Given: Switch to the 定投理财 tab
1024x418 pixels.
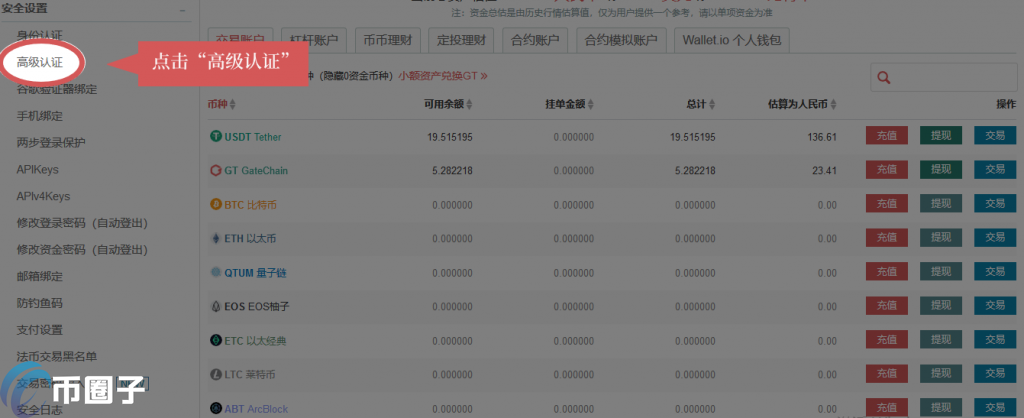Looking at the screenshot, I should pyautogui.click(x=461, y=40).
